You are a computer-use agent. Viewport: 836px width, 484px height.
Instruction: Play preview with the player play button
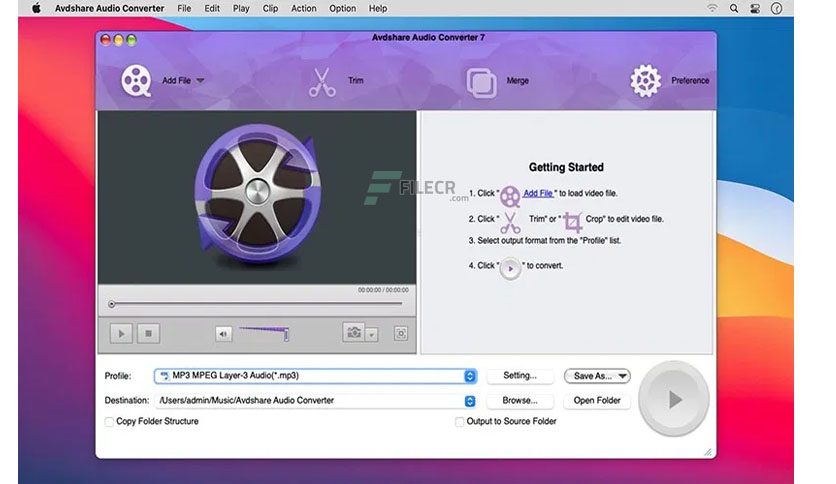click(121, 334)
